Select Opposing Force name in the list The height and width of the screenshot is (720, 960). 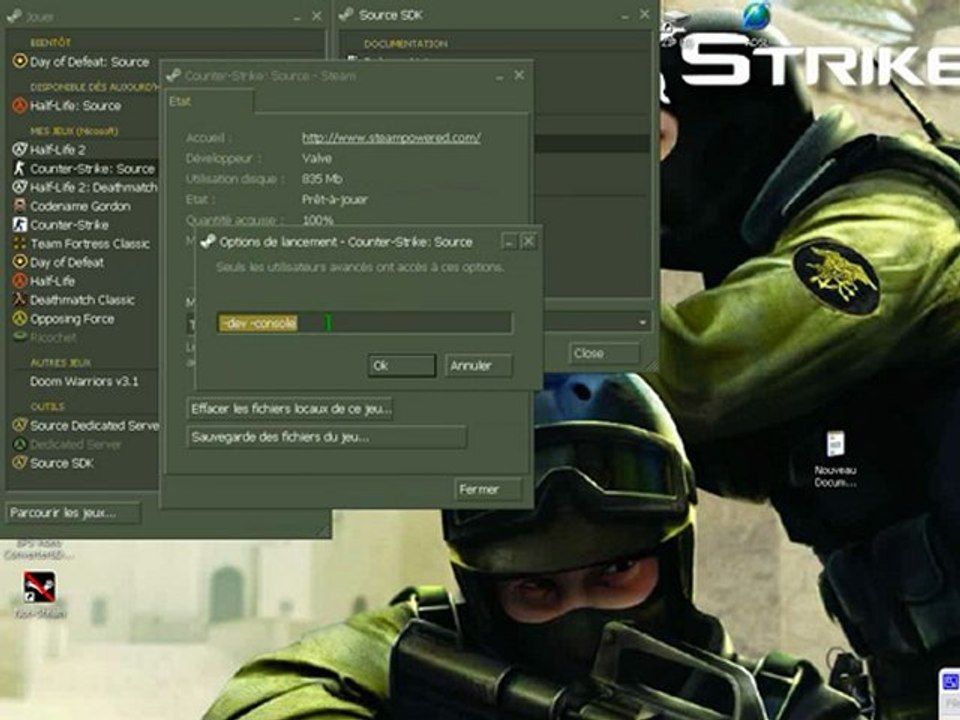point(72,319)
